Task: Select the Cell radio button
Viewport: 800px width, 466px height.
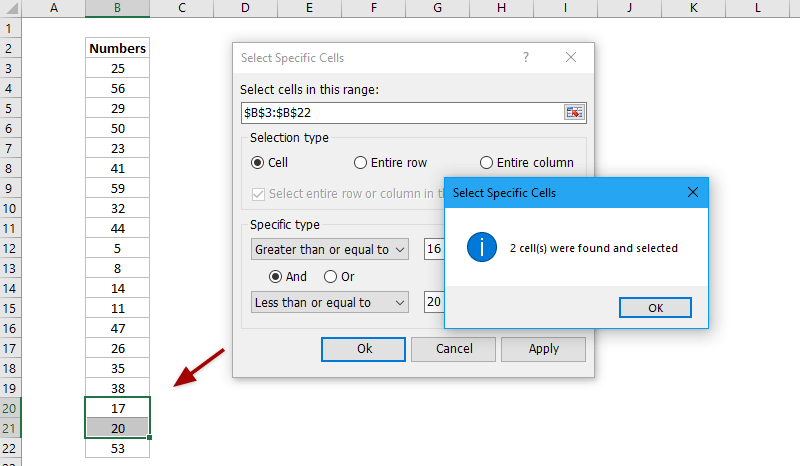Action: tap(258, 163)
